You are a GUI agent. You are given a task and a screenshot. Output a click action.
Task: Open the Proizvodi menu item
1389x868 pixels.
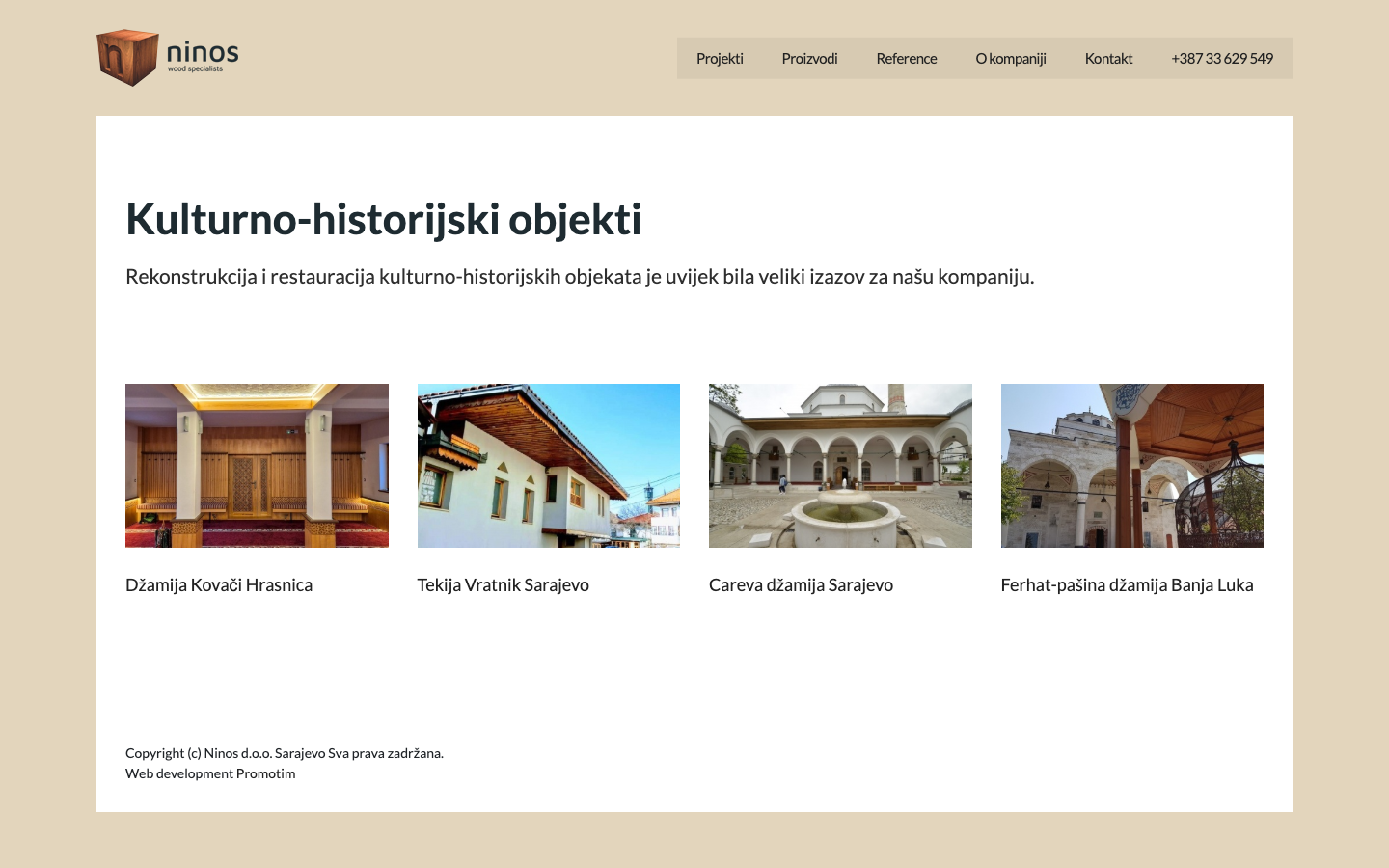click(809, 58)
